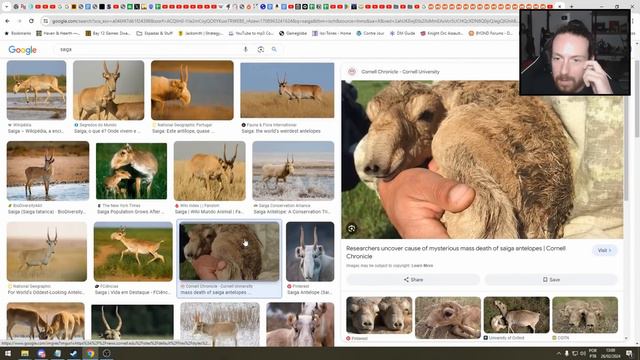This screenshot has height=360, width=640.
Task: Switch to Chrome in the taskbar
Action: coord(90,353)
